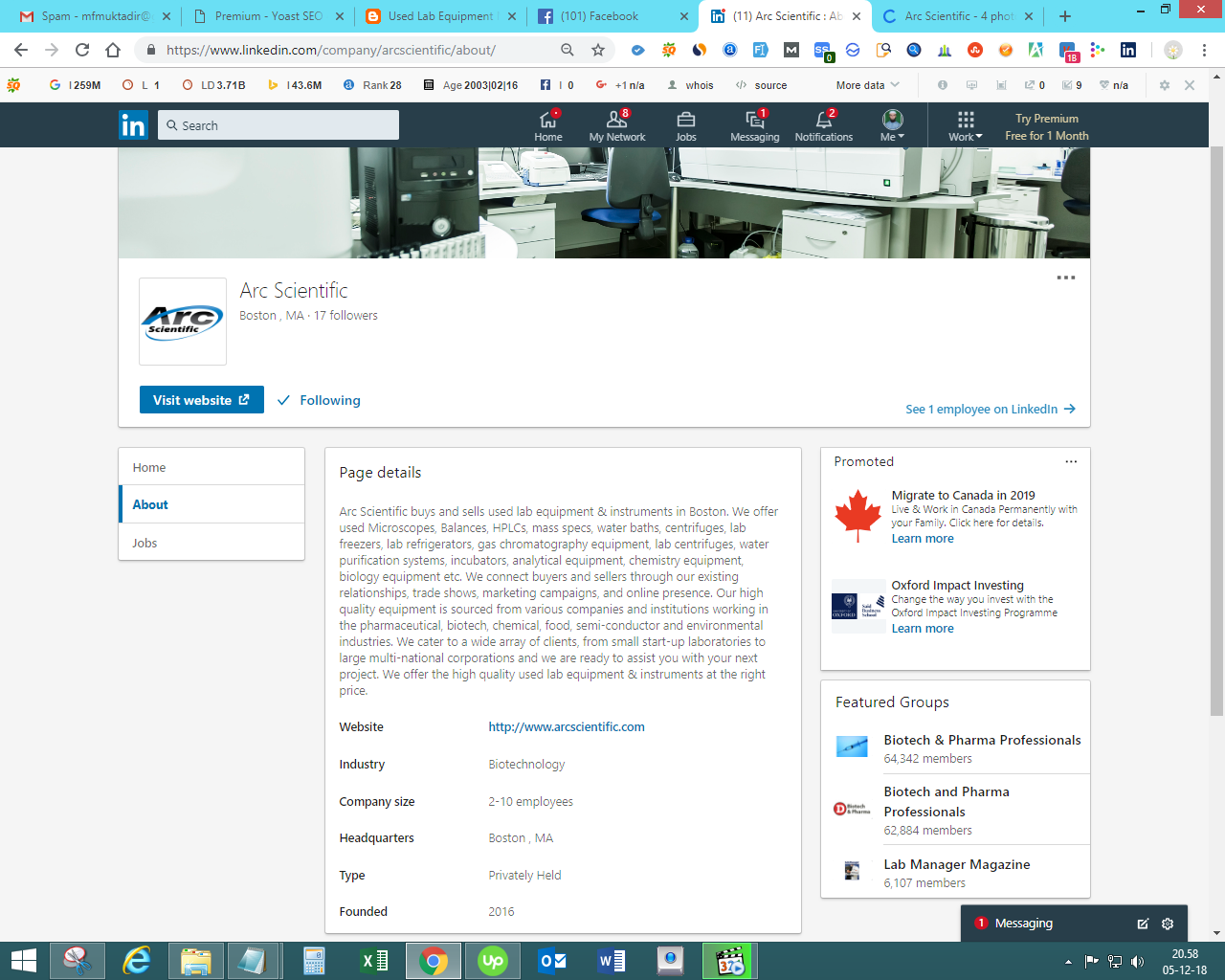
Task: Learn more about Migrate to Canada
Action: (923, 539)
